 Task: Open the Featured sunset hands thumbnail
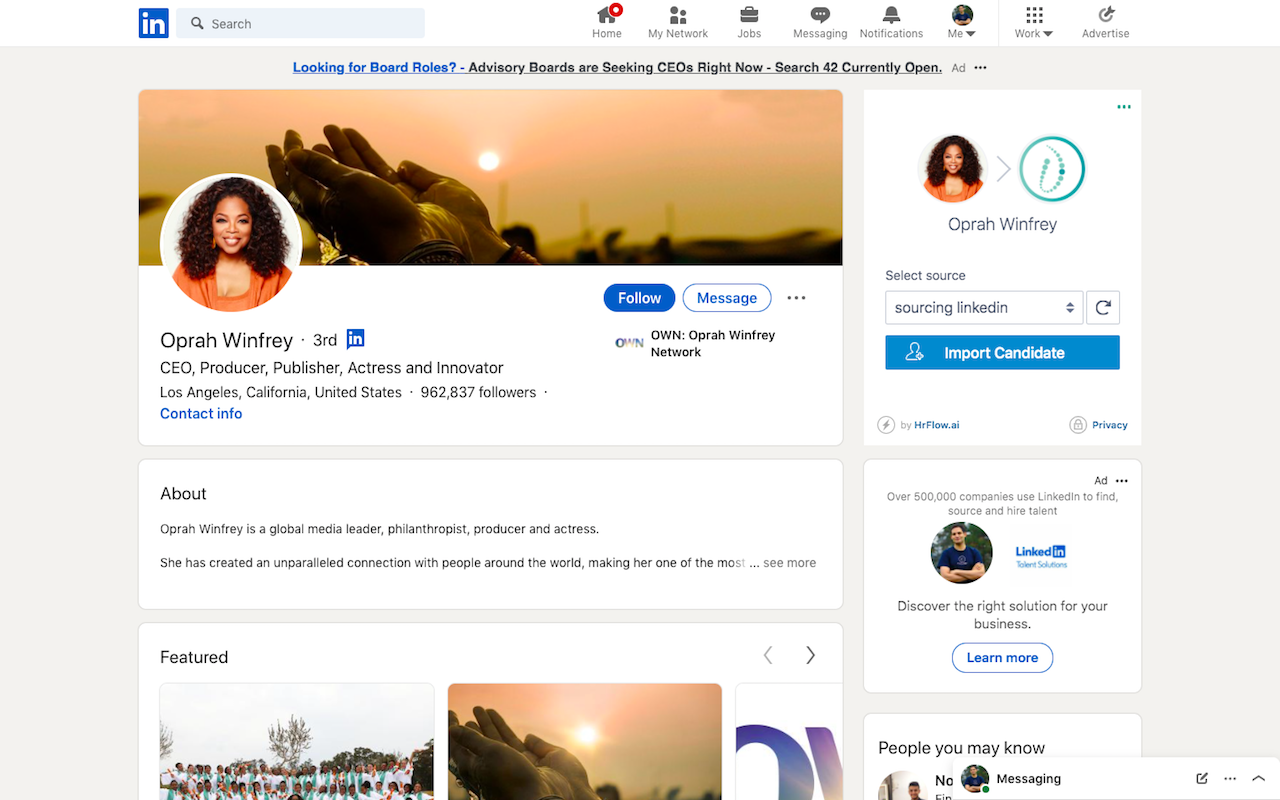[x=584, y=741]
